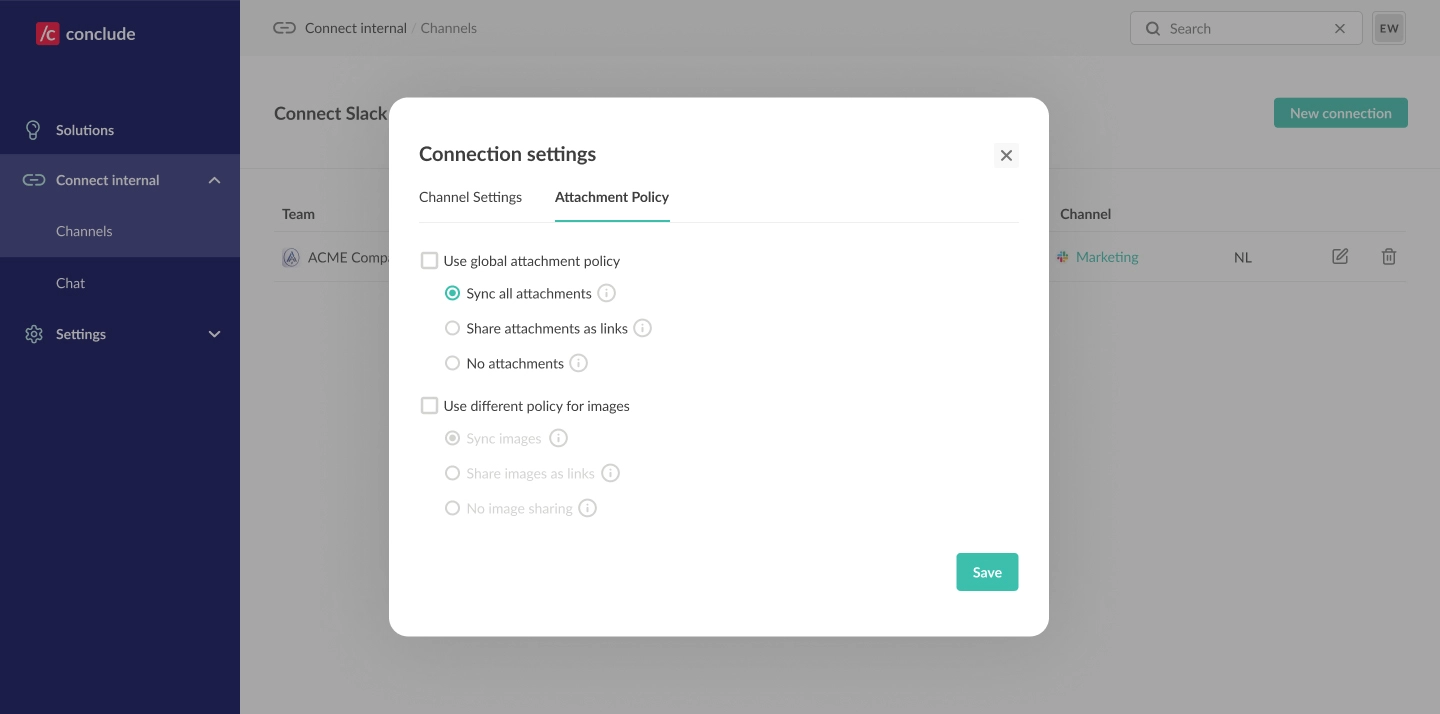Click the Slack icon next to Marketing
Viewport: 1440px width, 714px height.
[x=1062, y=257]
